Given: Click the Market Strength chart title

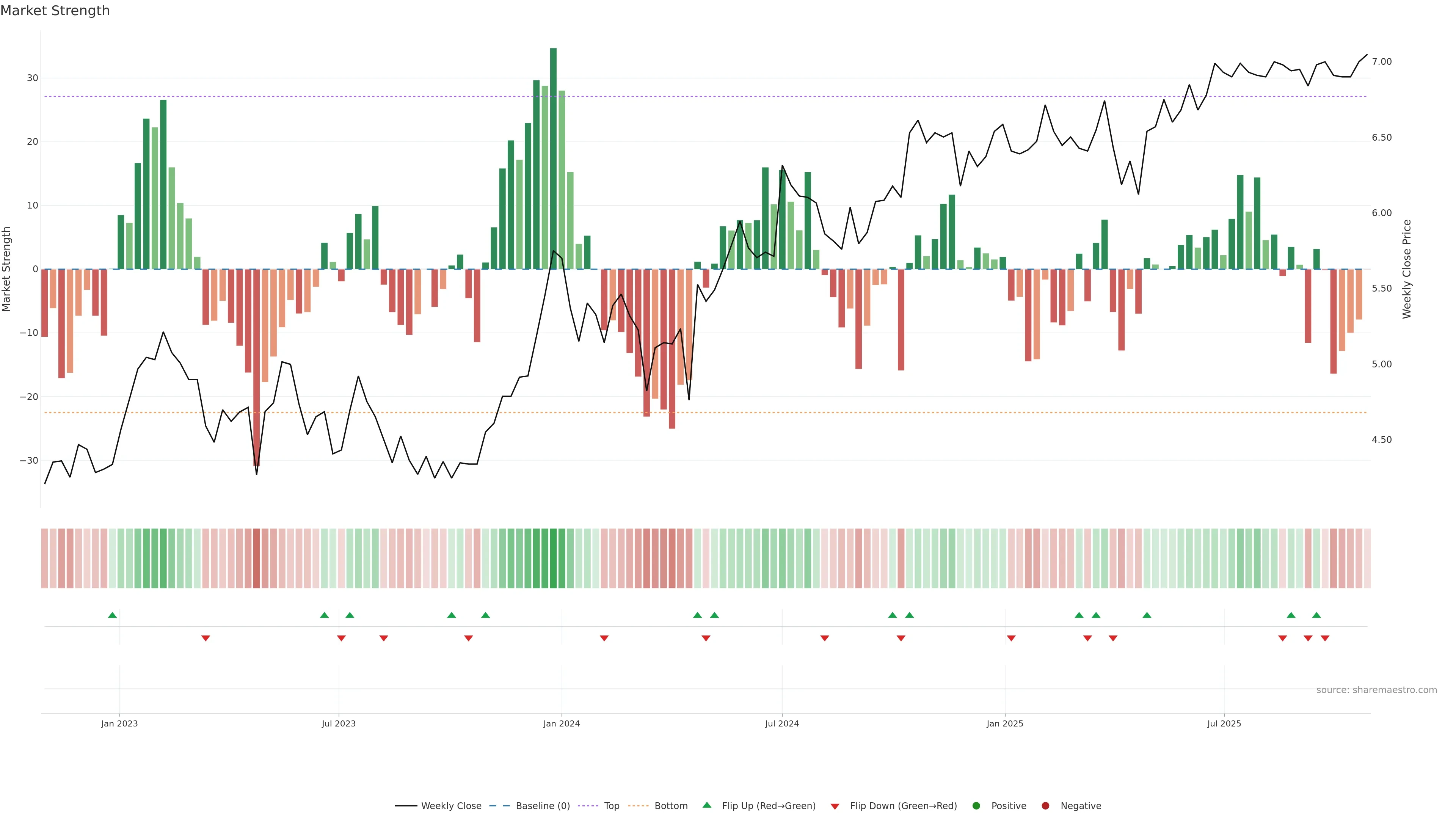Looking at the screenshot, I should [x=55, y=11].
